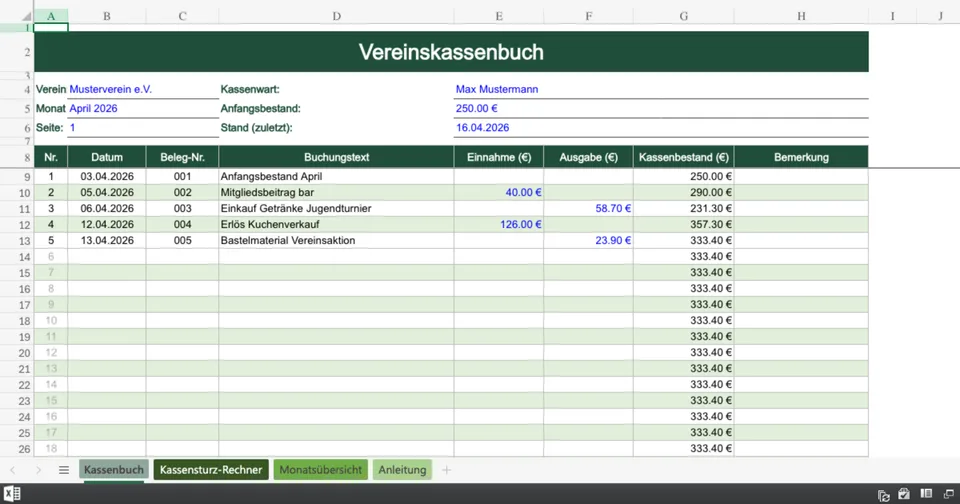Select row header 20
The height and width of the screenshot is (504, 960).
(17, 353)
